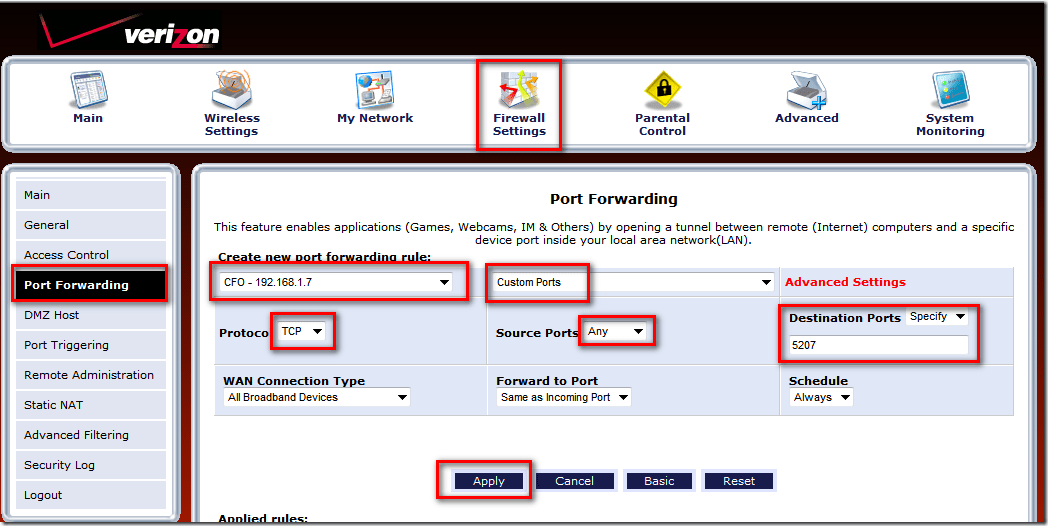
Task: Expand the WAN Connection Type dropdown
Action: [318, 397]
